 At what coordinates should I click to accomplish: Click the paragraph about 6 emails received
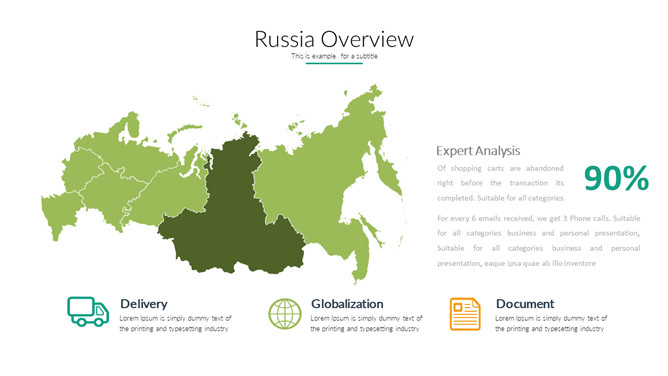click(x=538, y=241)
